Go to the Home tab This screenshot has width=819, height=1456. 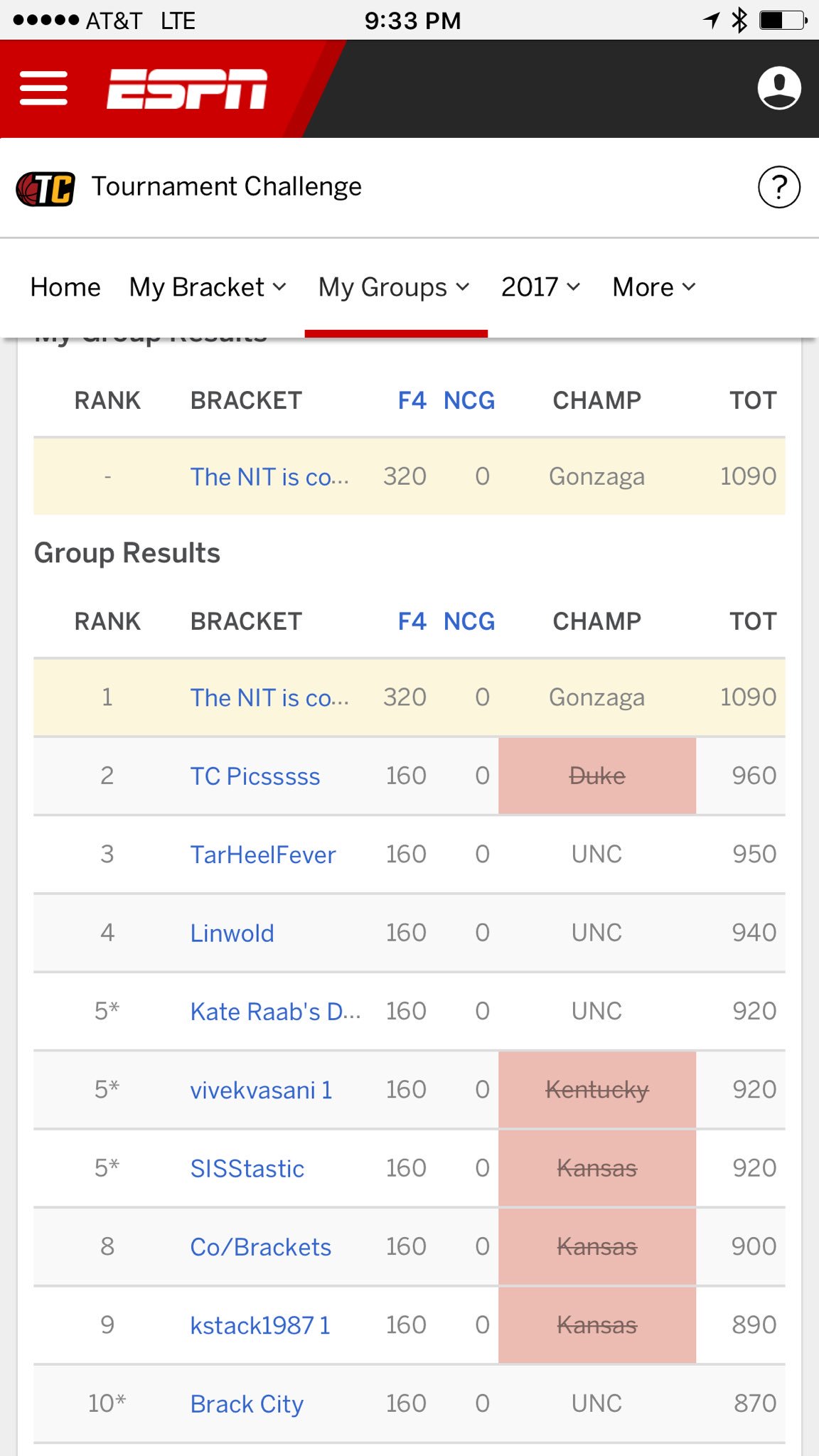tap(65, 287)
